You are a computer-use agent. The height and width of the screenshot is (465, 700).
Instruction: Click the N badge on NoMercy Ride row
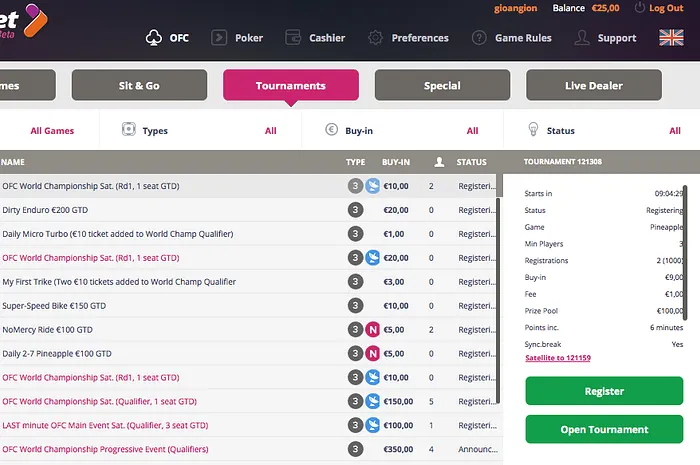372,329
